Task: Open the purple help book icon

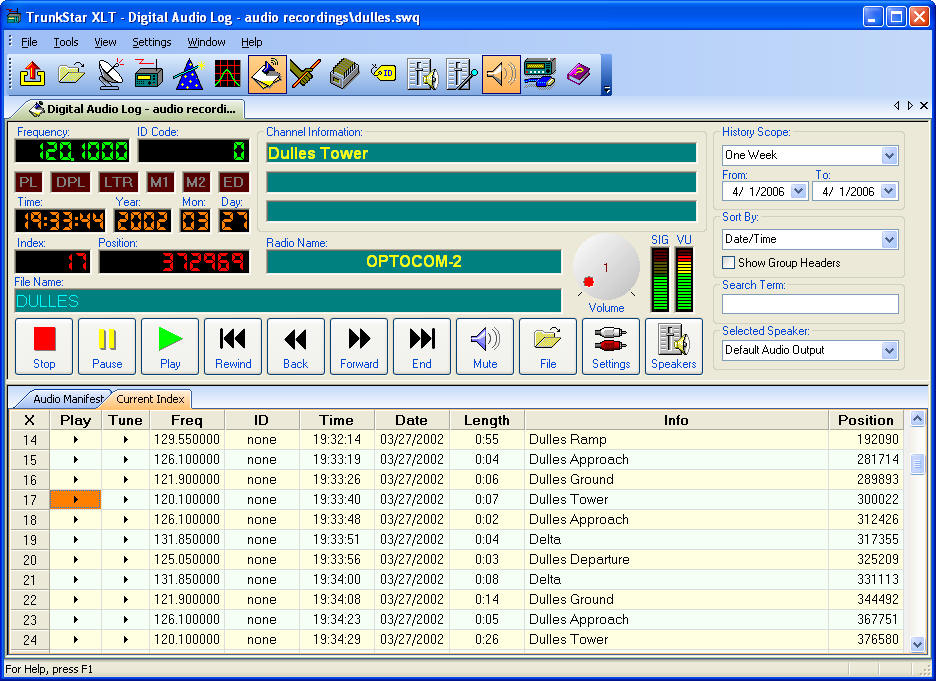Action: pos(578,75)
